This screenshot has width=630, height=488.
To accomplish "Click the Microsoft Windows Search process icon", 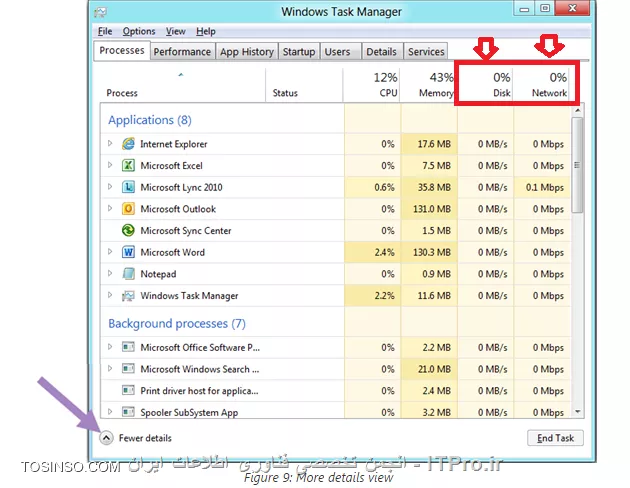I will click(128, 369).
